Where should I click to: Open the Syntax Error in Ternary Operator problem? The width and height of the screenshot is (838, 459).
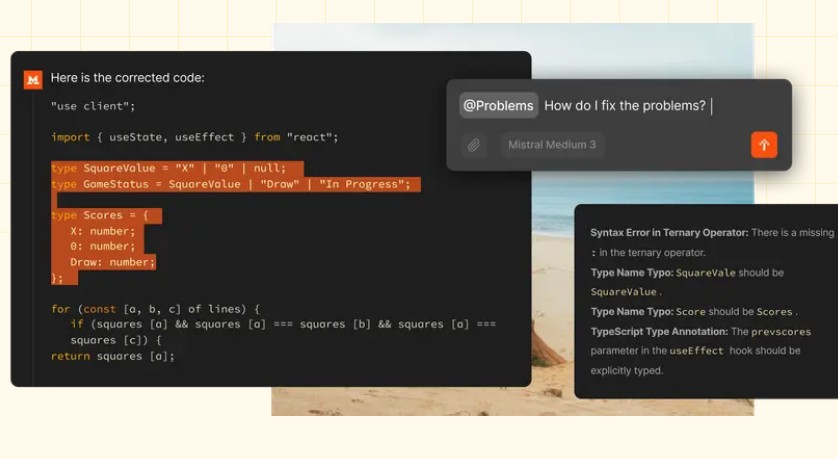pyautogui.click(x=668, y=232)
